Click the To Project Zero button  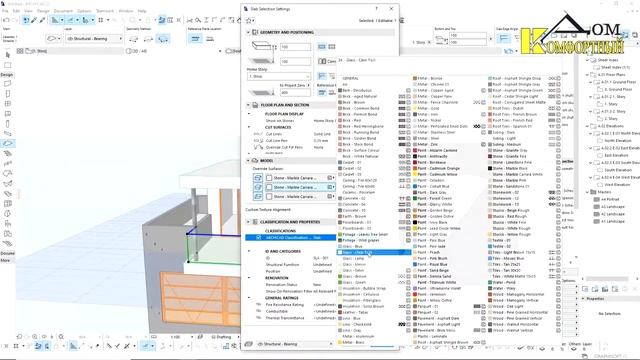click(x=295, y=85)
